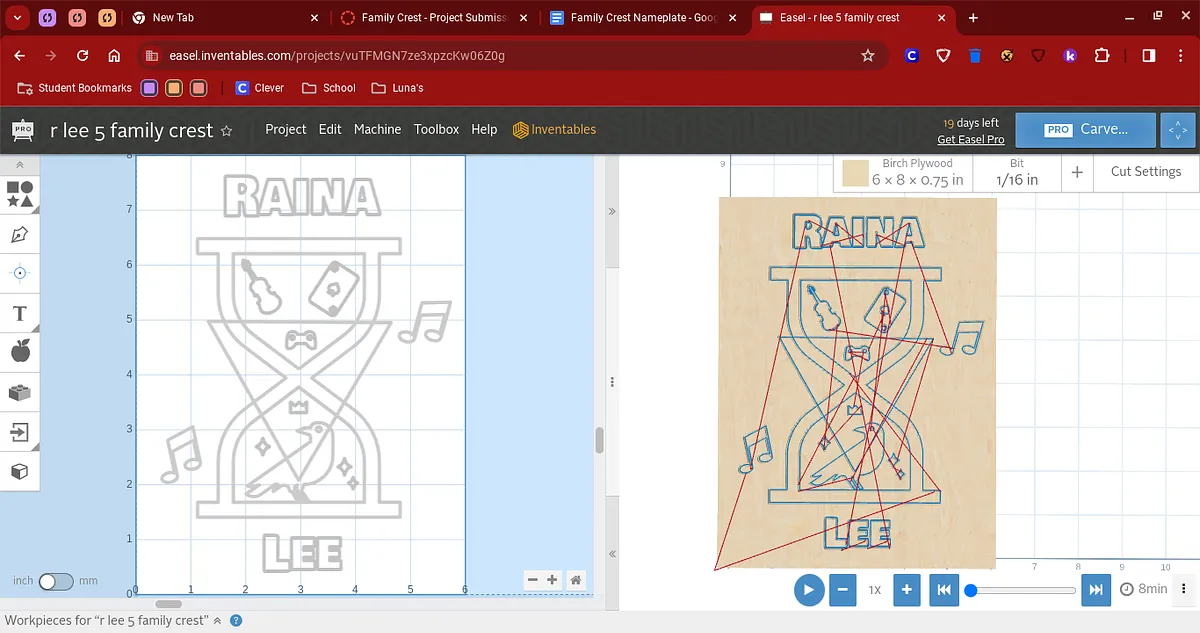Collapse the left toolbar with double chevron
Image resolution: width=1200 pixels, height=633 pixels.
[x=19, y=164]
